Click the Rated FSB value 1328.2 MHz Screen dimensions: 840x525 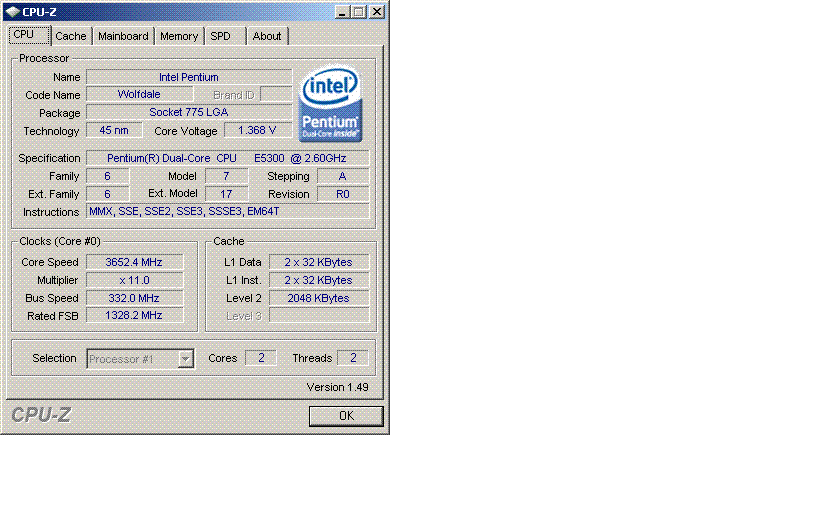coord(134,316)
